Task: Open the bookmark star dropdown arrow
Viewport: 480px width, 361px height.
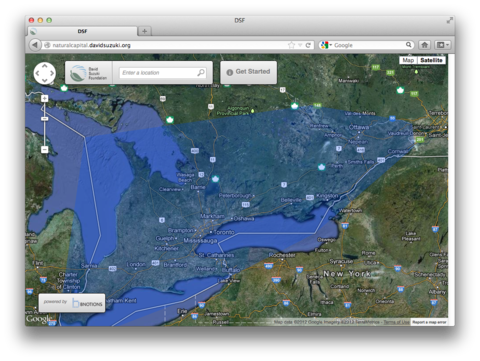Action: (x=300, y=45)
